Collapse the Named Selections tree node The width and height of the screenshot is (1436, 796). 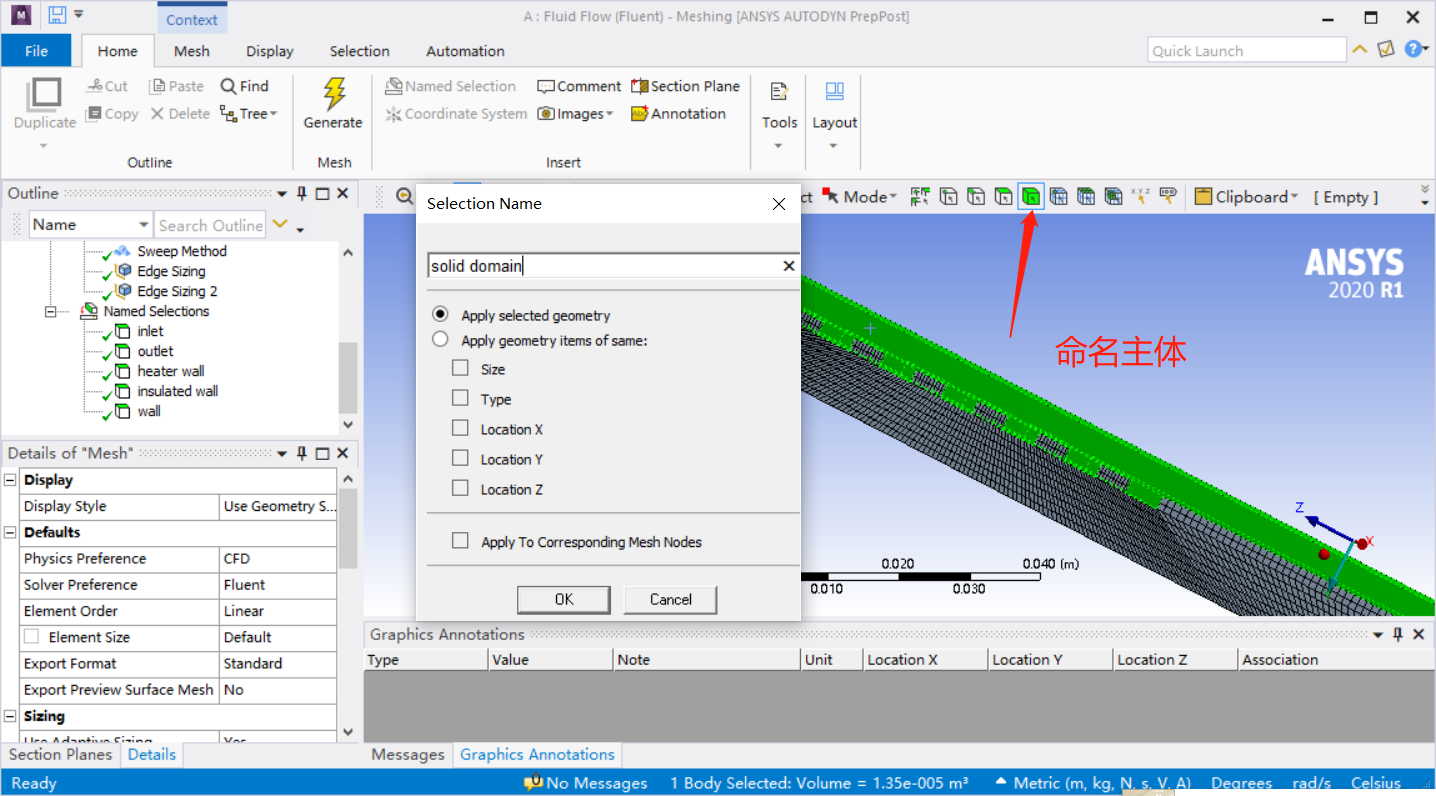coord(50,311)
